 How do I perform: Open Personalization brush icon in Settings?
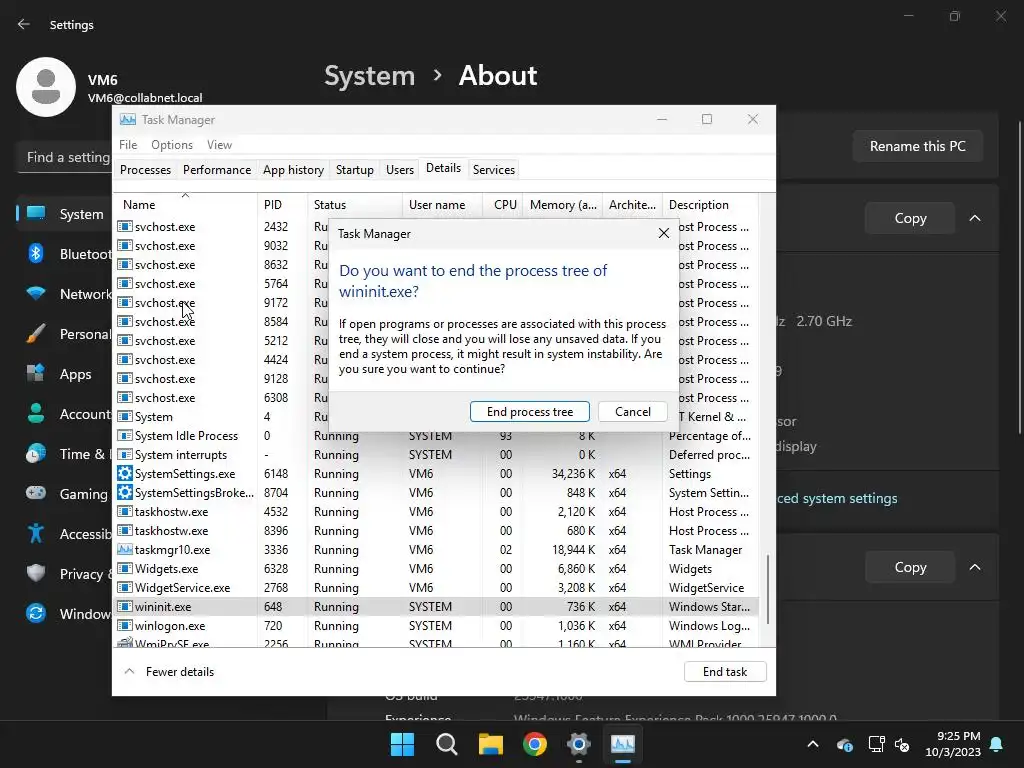pyautogui.click(x=36, y=334)
